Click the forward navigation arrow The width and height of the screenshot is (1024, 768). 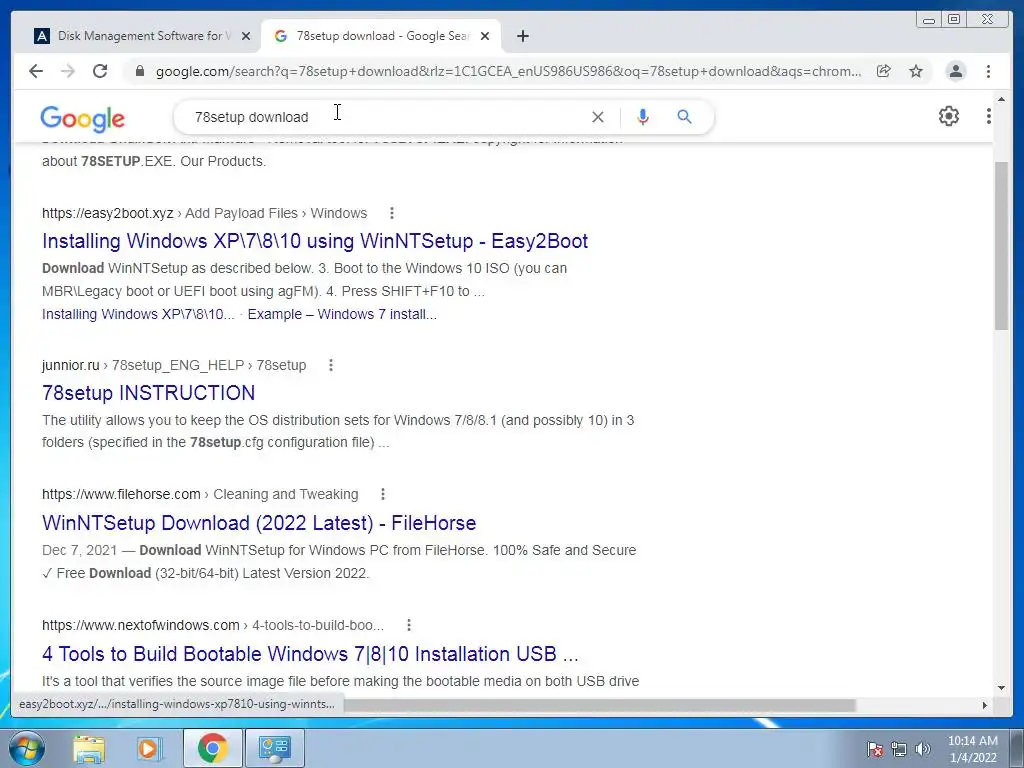(x=68, y=71)
